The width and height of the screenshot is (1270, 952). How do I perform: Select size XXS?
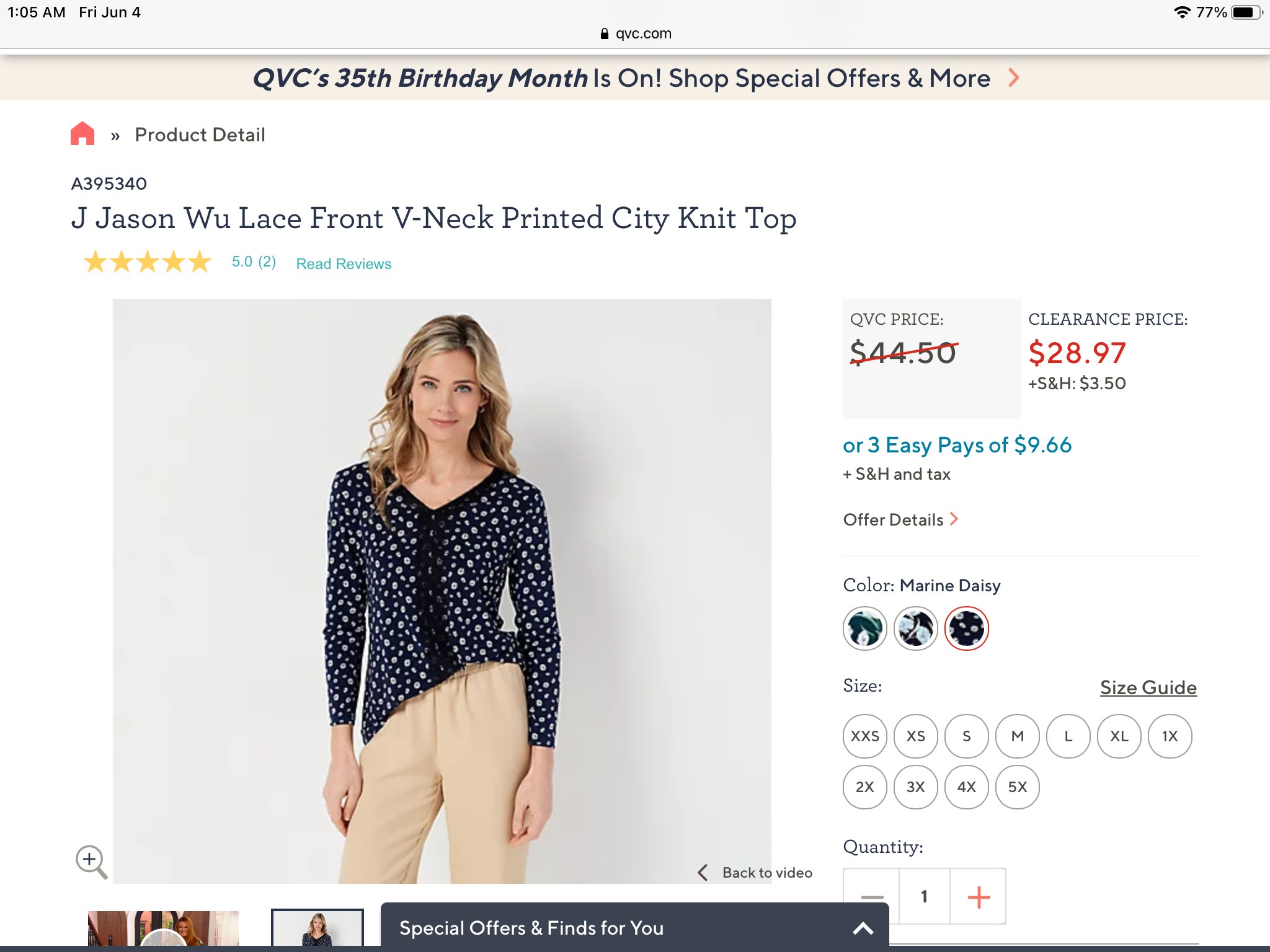pyautogui.click(x=865, y=736)
